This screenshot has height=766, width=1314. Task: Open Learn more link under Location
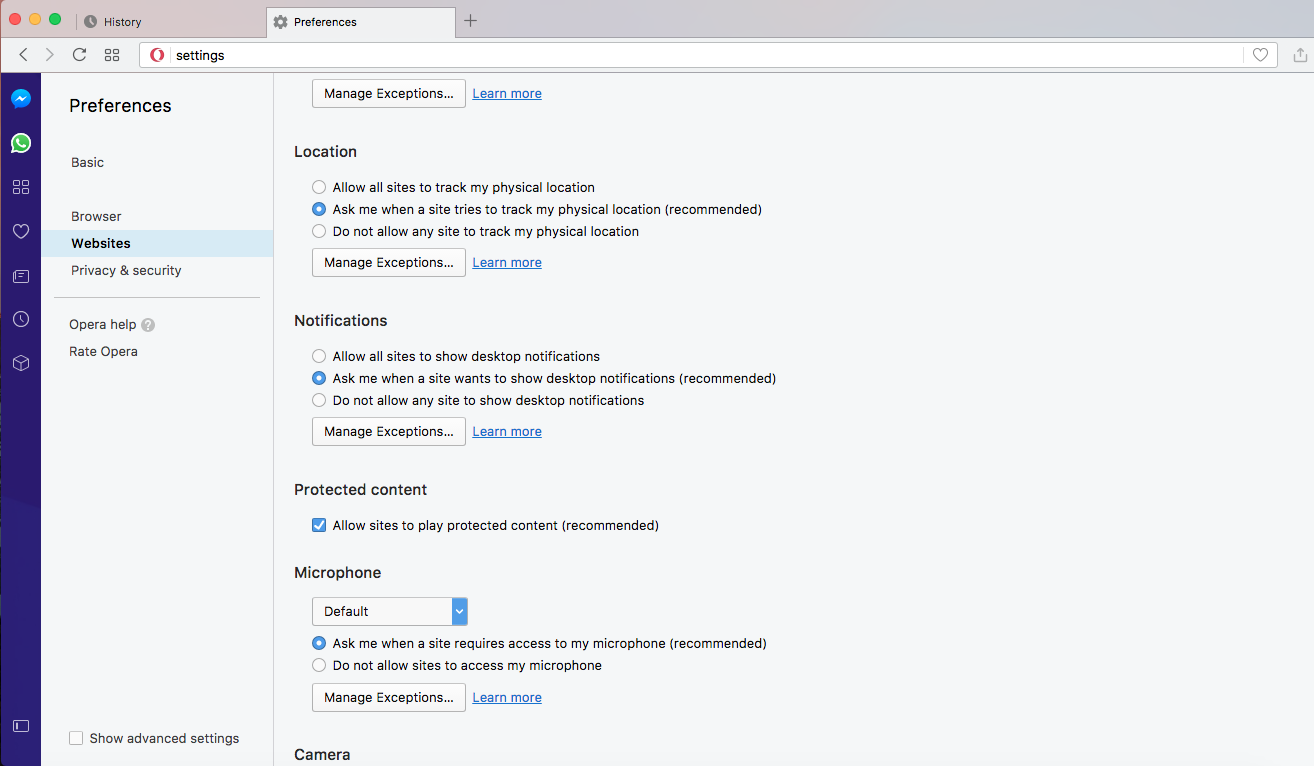(x=507, y=263)
